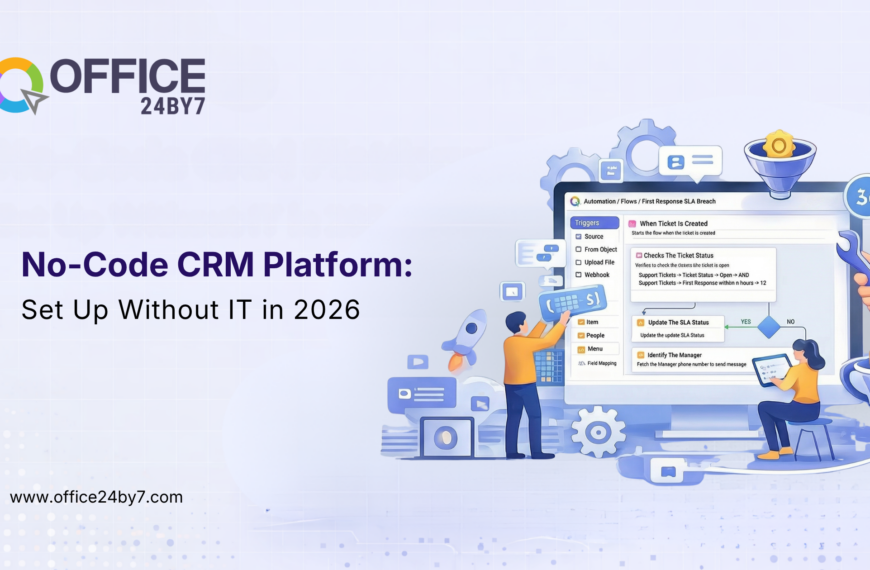The image size is (870, 570).
Task: Click the No-Code CRM Platform headline
Action: (217, 265)
